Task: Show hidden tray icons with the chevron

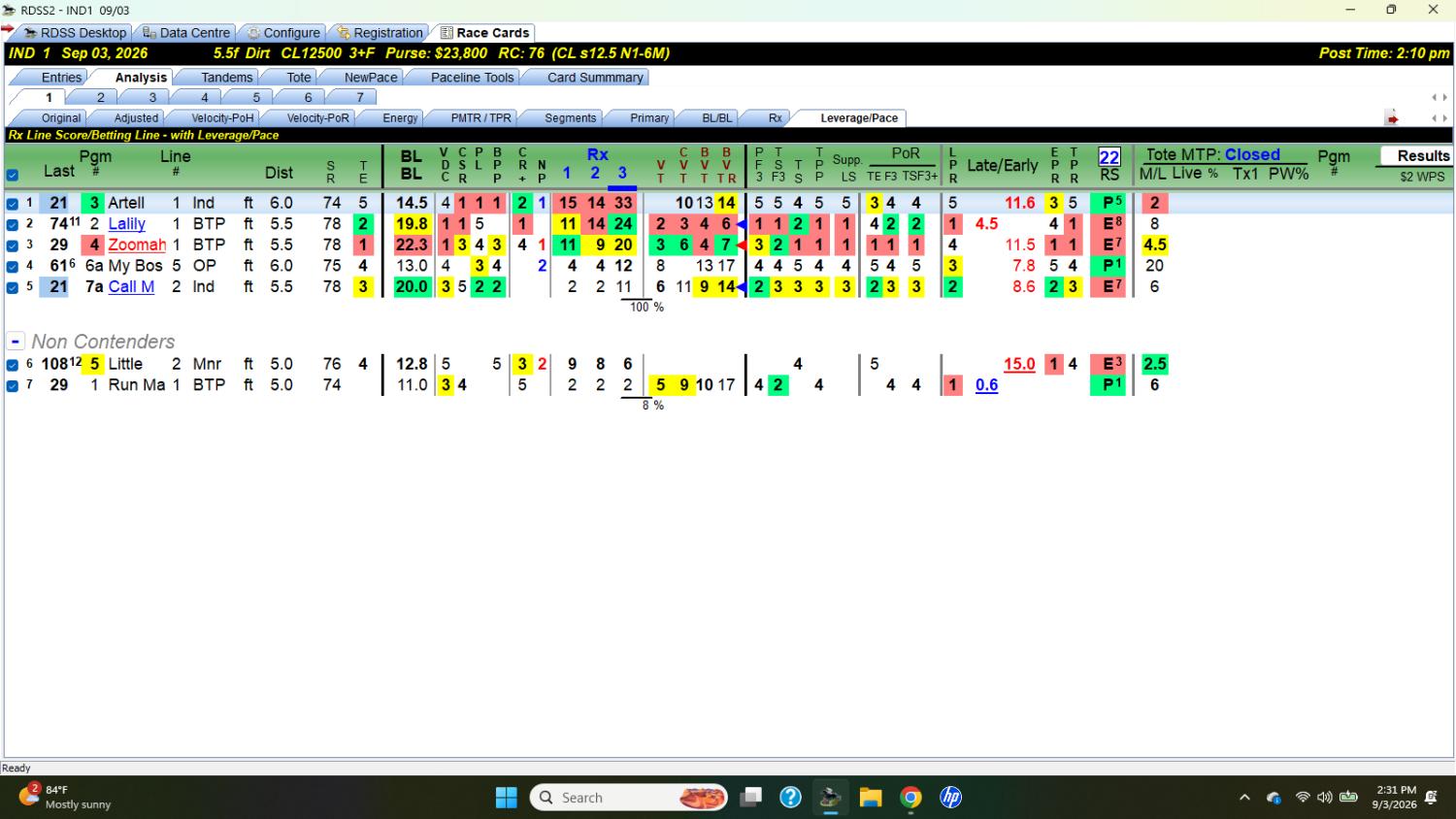Action: (x=1244, y=798)
